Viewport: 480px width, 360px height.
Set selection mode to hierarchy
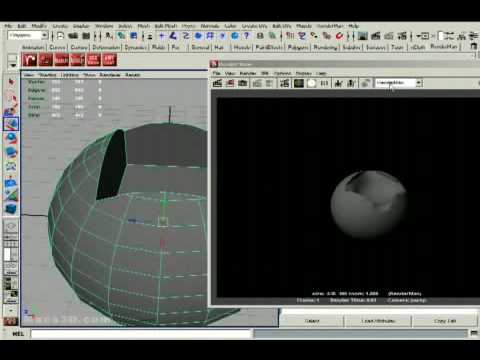coord(109,36)
